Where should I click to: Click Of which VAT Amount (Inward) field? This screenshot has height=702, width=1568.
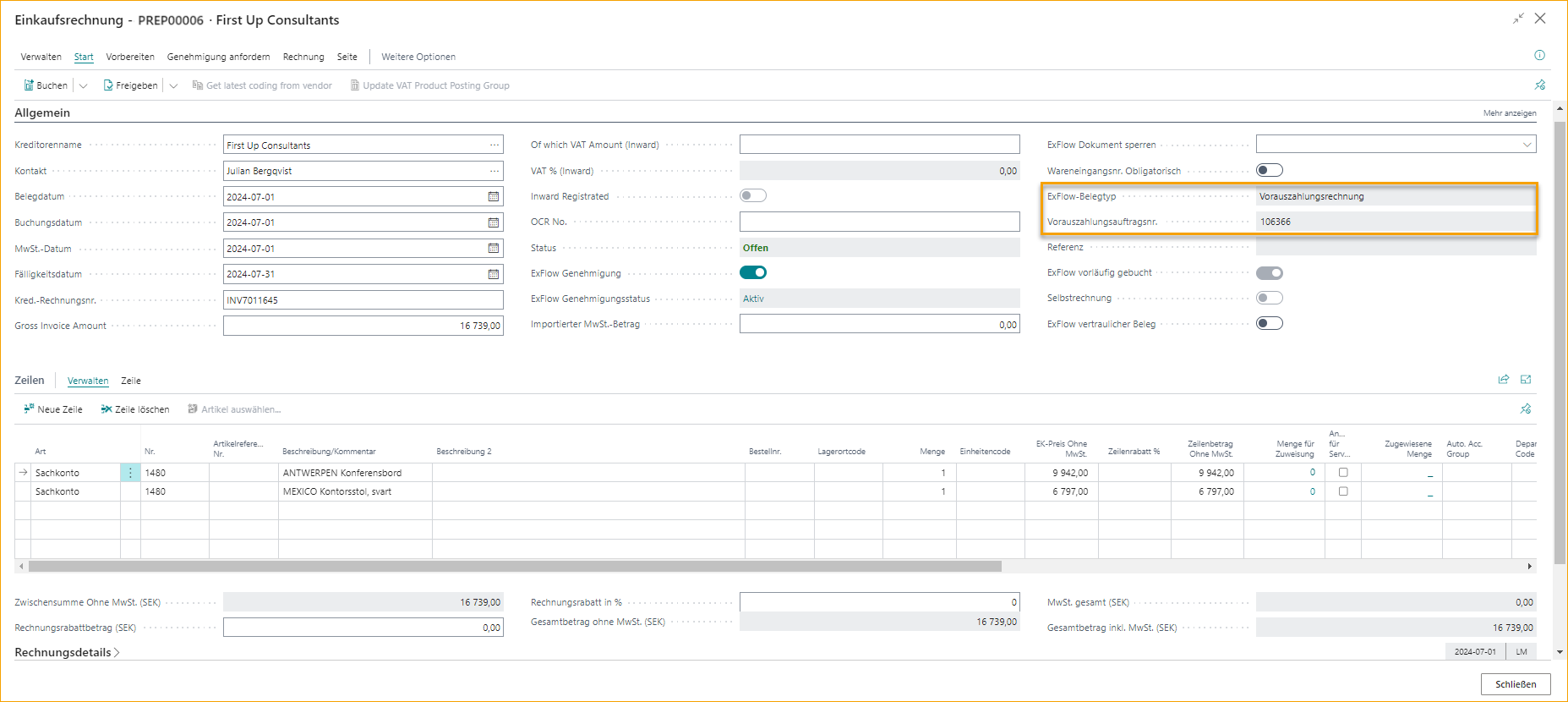click(x=880, y=145)
